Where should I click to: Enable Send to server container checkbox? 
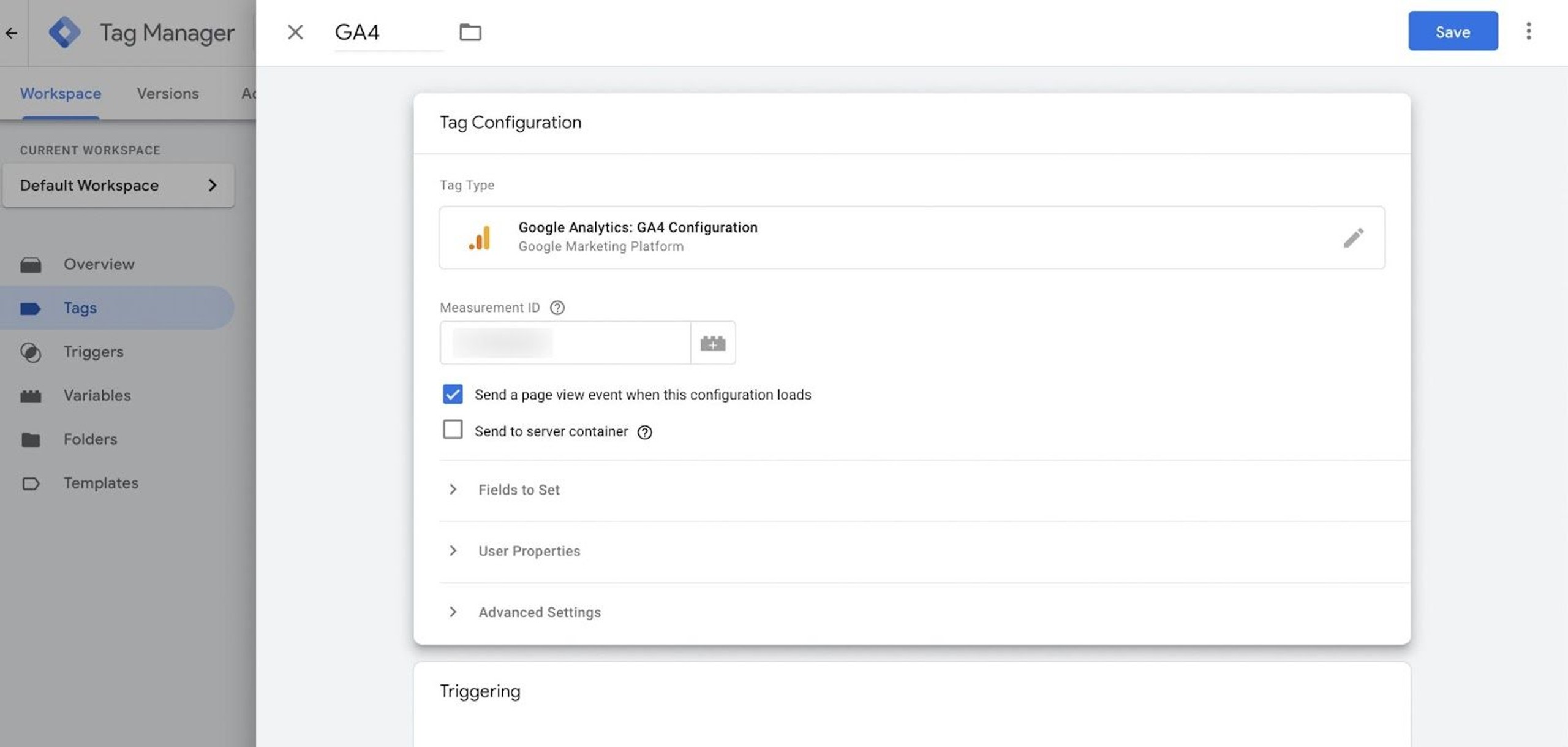453,430
